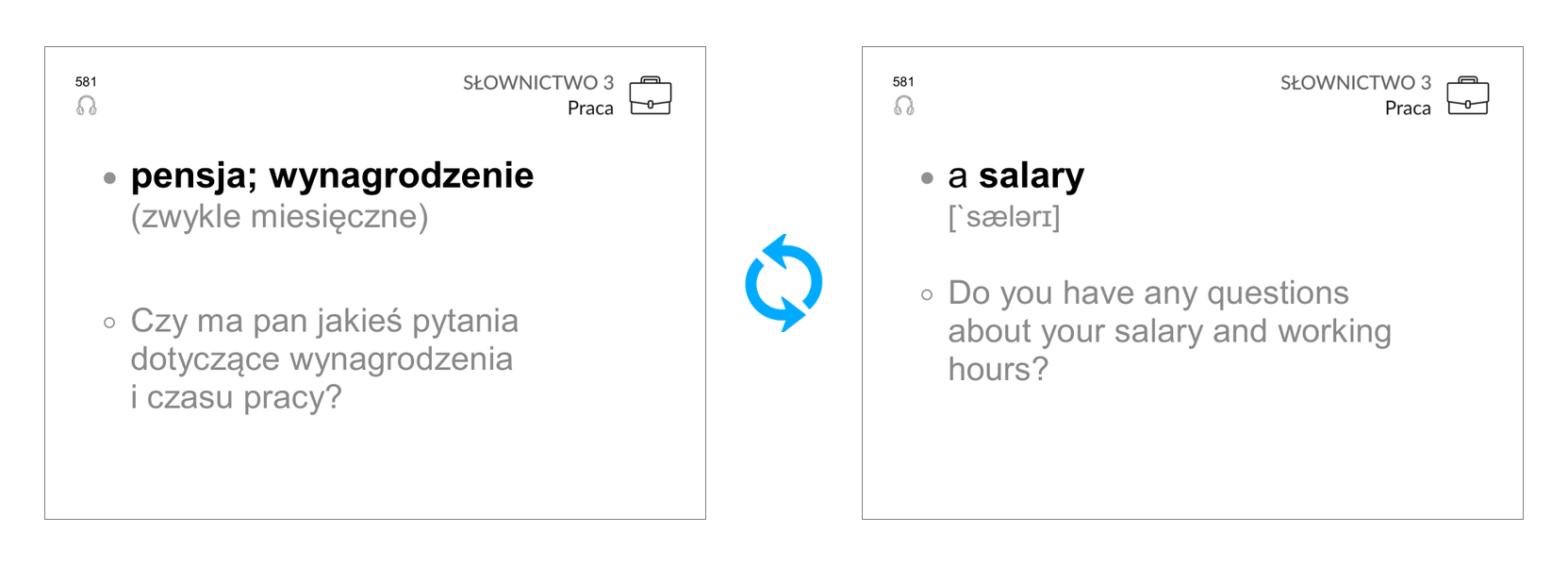Click the '(zwykle miesięczne)' note
1568x566 pixels.
click(x=279, y=217)
